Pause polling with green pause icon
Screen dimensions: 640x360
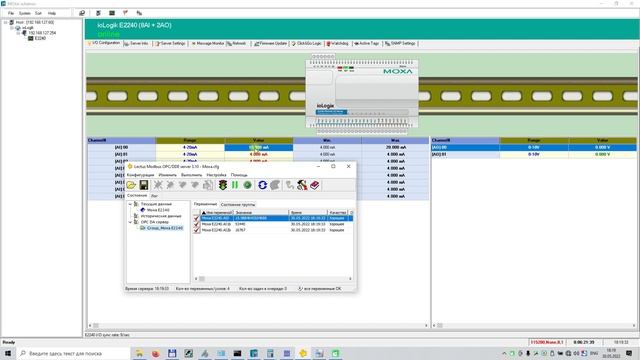pos(235,185)
